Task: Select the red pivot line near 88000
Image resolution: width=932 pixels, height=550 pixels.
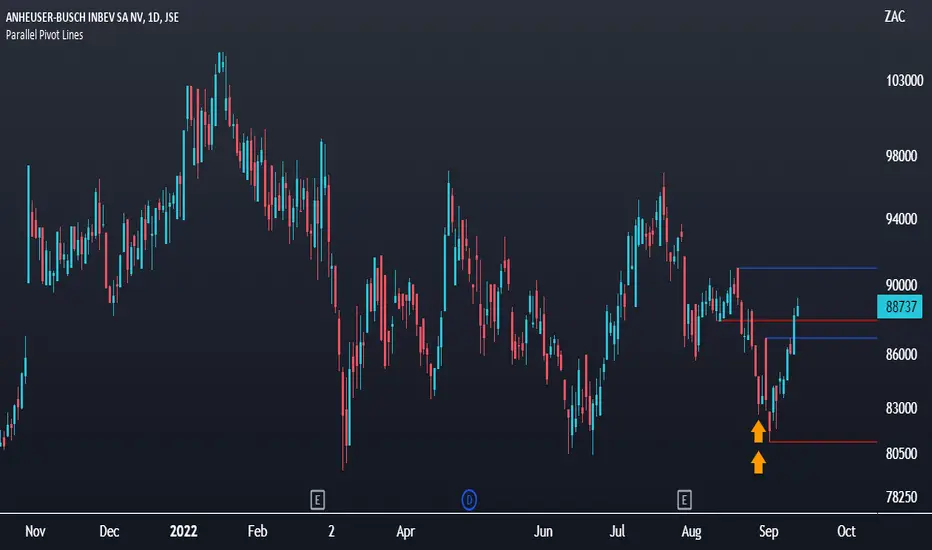Action: click(797, 320)
